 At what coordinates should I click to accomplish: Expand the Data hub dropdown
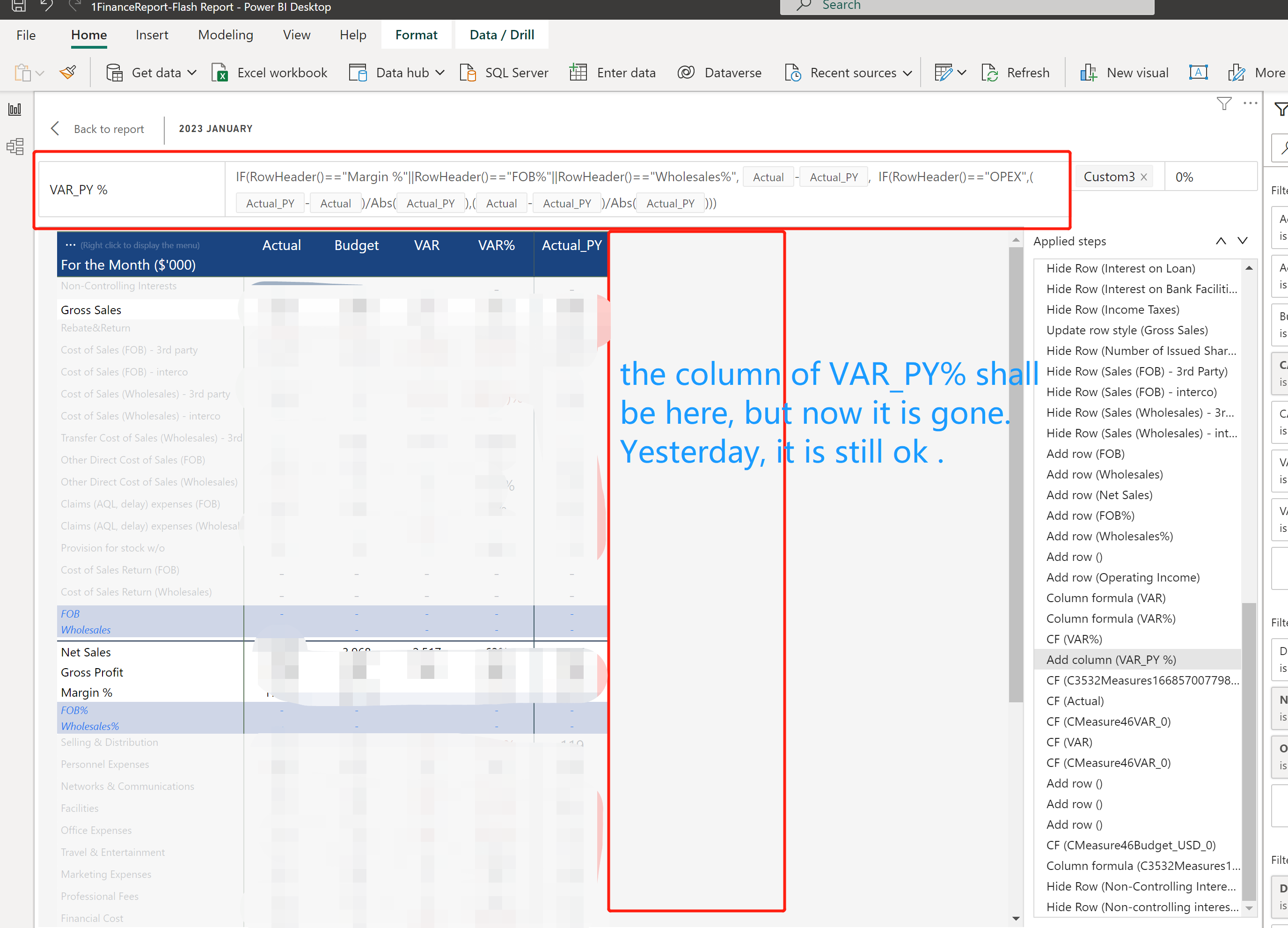point(441,72)
